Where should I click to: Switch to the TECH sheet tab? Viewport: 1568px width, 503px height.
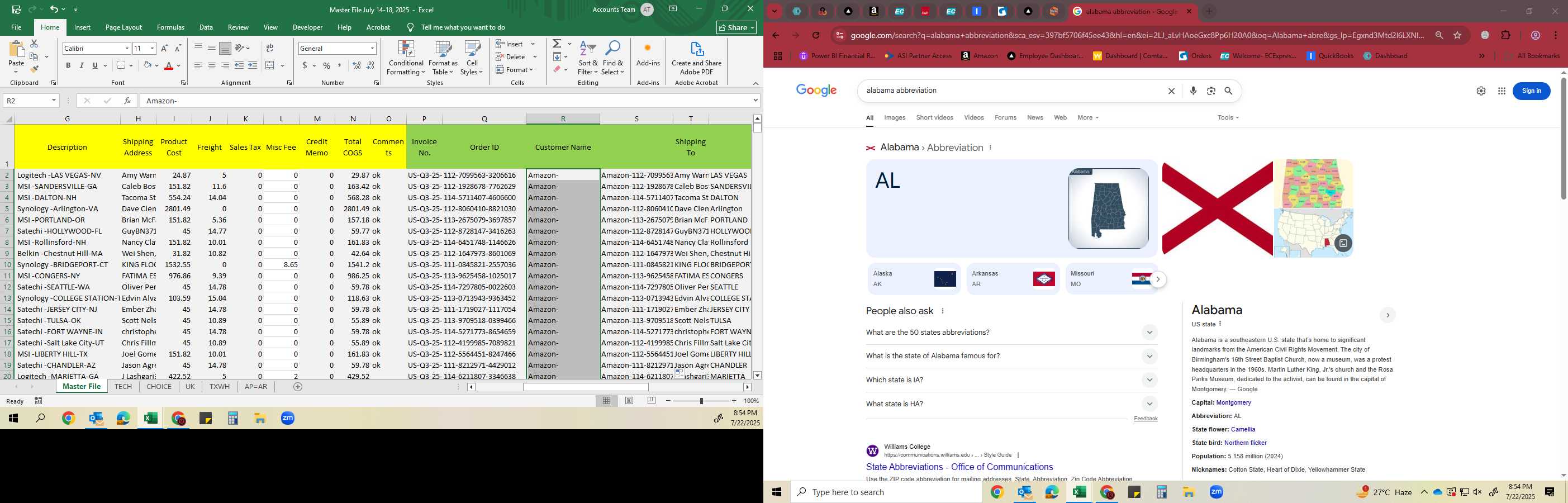coord(123,387)
